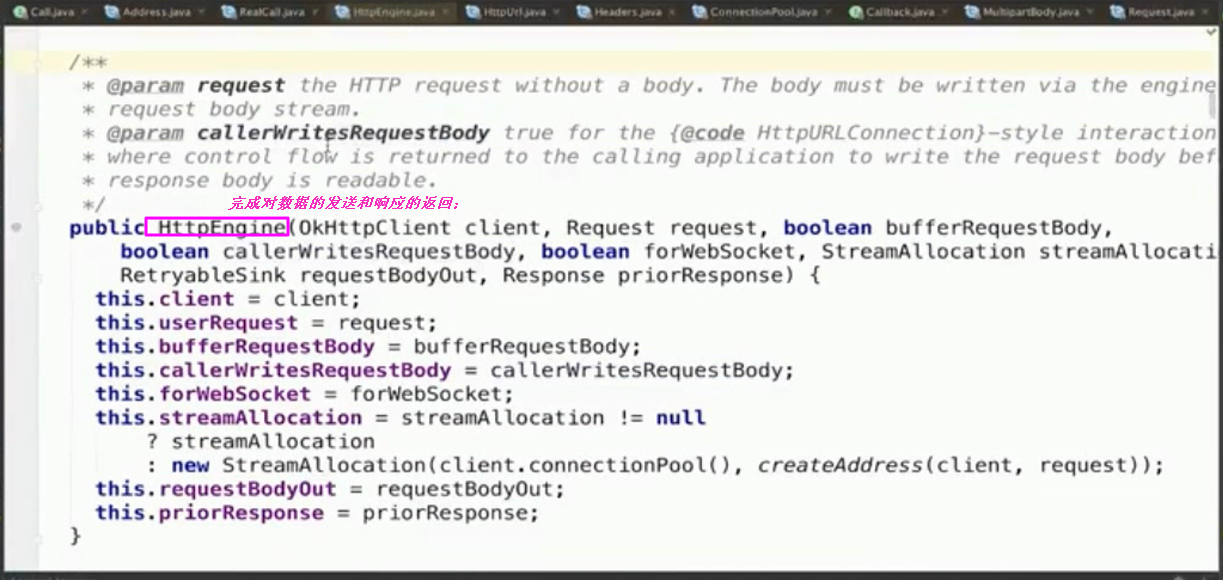Close the Address.java tab
This screenshot has height=580, width=1223.
201,13
